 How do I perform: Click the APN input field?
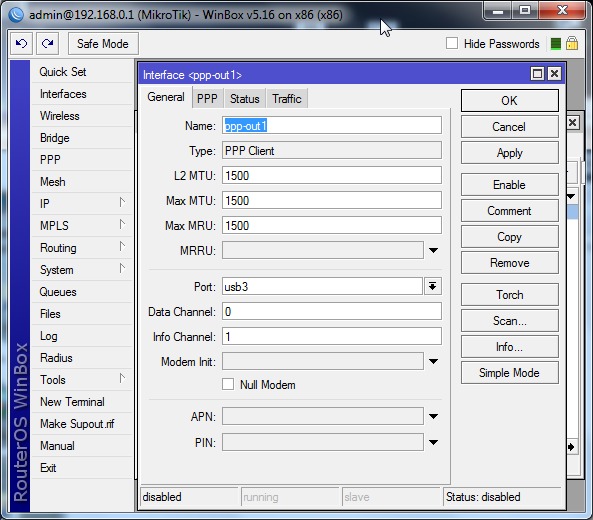pos(323,416)
